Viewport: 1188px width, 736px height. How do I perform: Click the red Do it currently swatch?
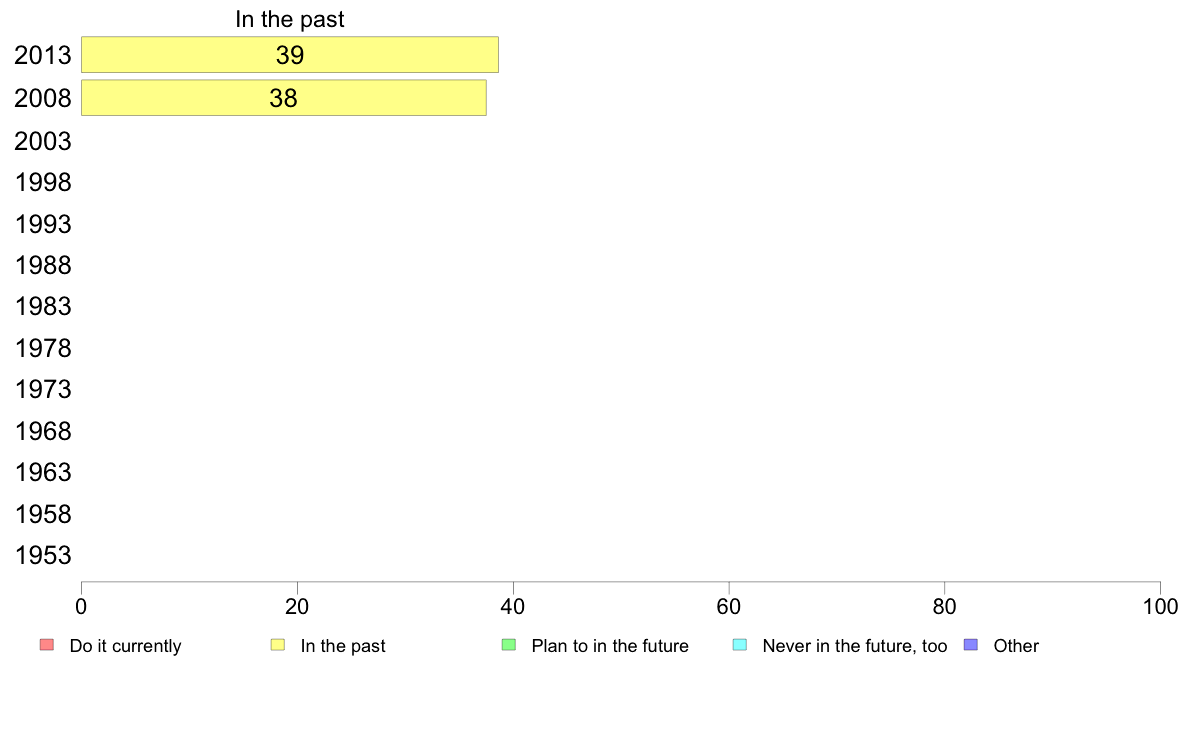[47, 645]
